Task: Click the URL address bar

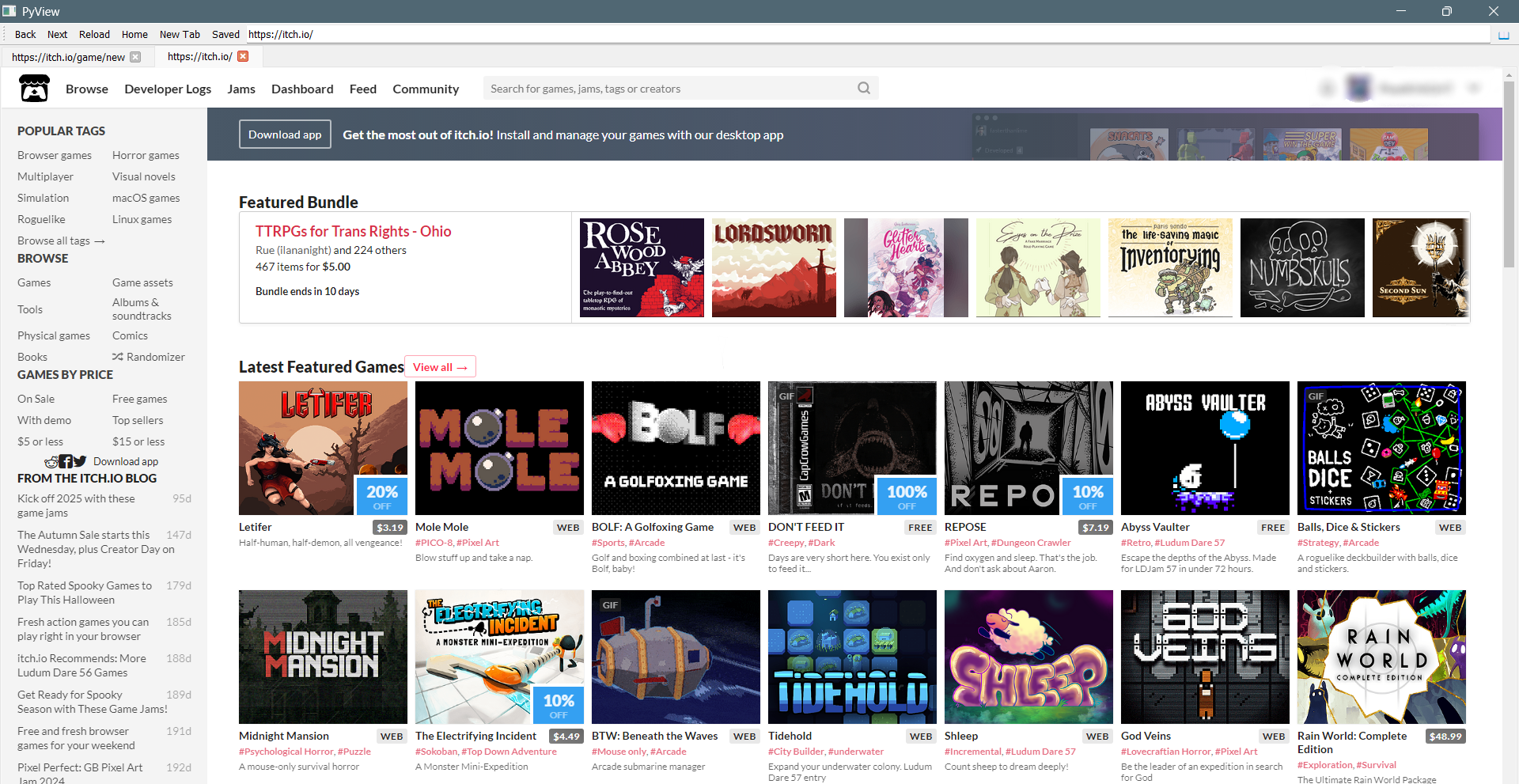Action: pyautogui.click(x=868, y=34)
